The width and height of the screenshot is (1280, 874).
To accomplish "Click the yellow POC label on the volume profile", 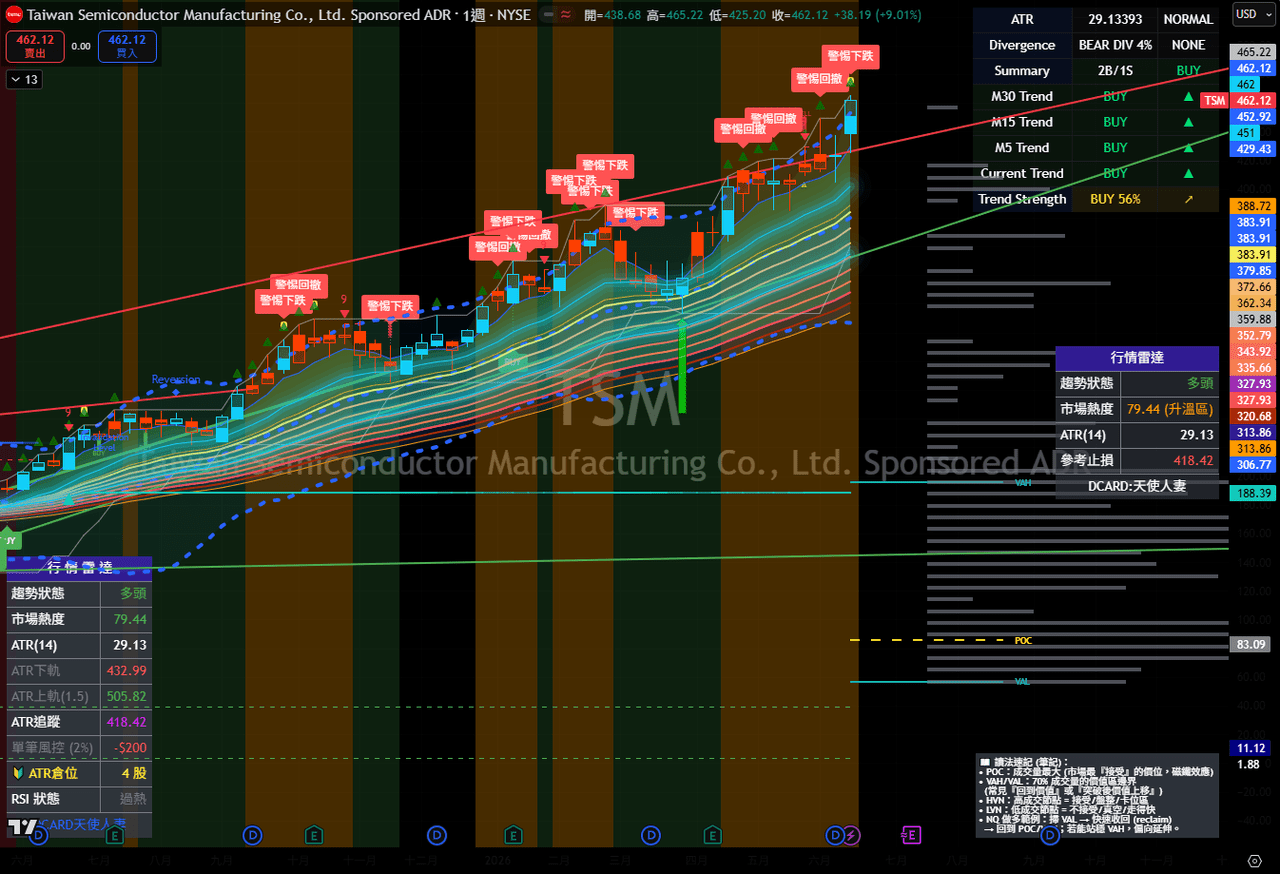I will (1023, 640).
